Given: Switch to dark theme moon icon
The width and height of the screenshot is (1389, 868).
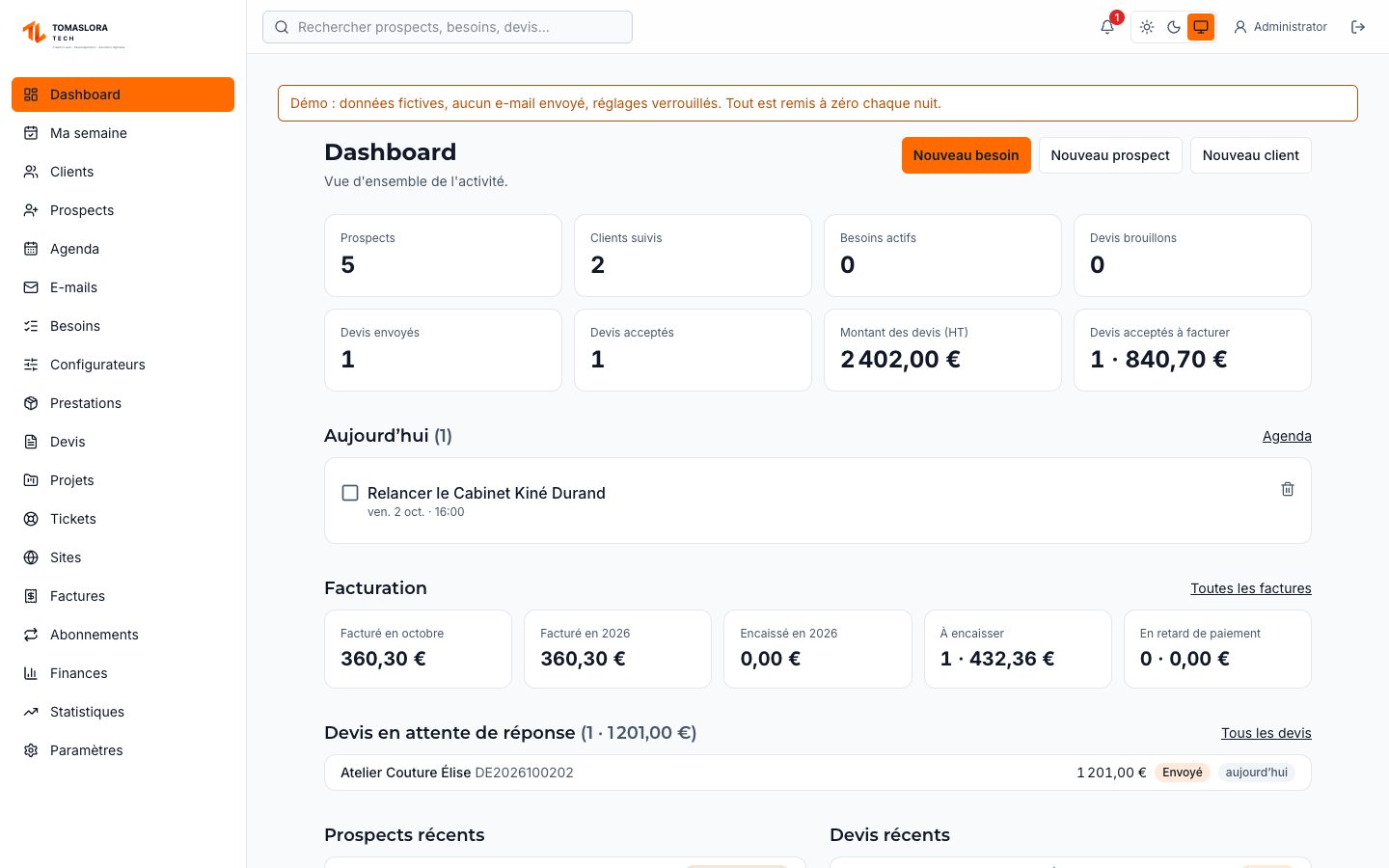Looking at the screenshot, I should click(1174, 27).
